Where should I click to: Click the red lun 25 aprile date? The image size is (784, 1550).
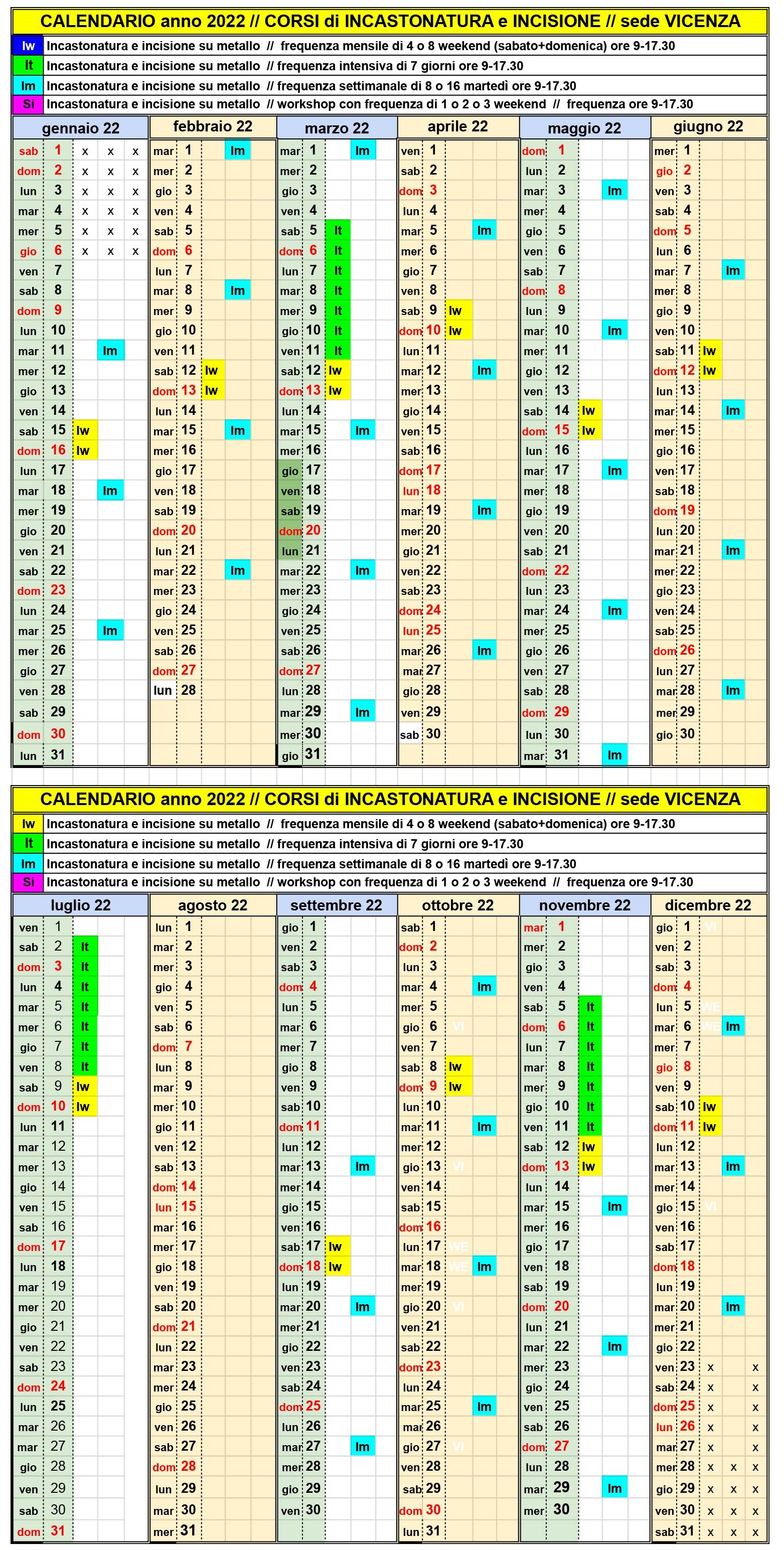tap(422, 630)
